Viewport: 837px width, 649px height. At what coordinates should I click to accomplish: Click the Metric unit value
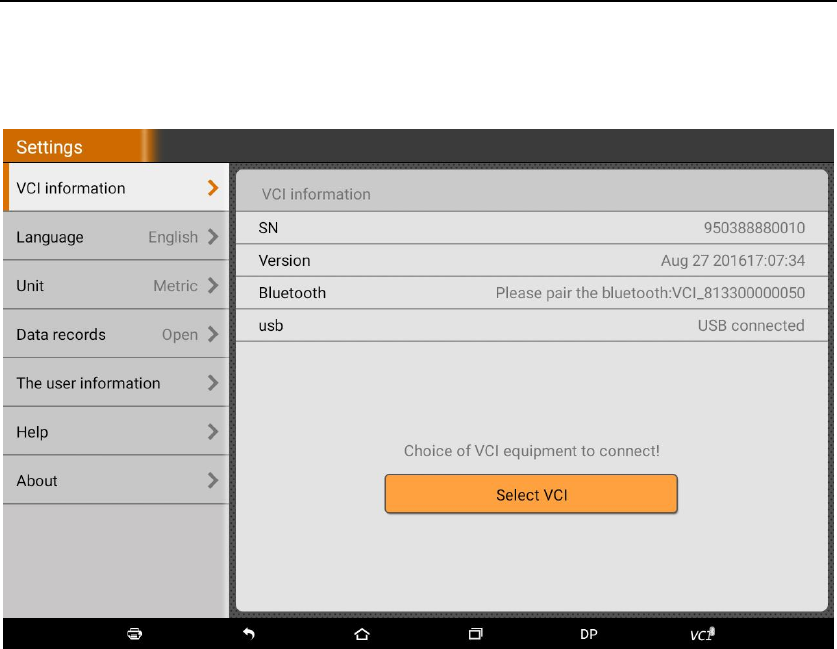[x=175, y=286]
